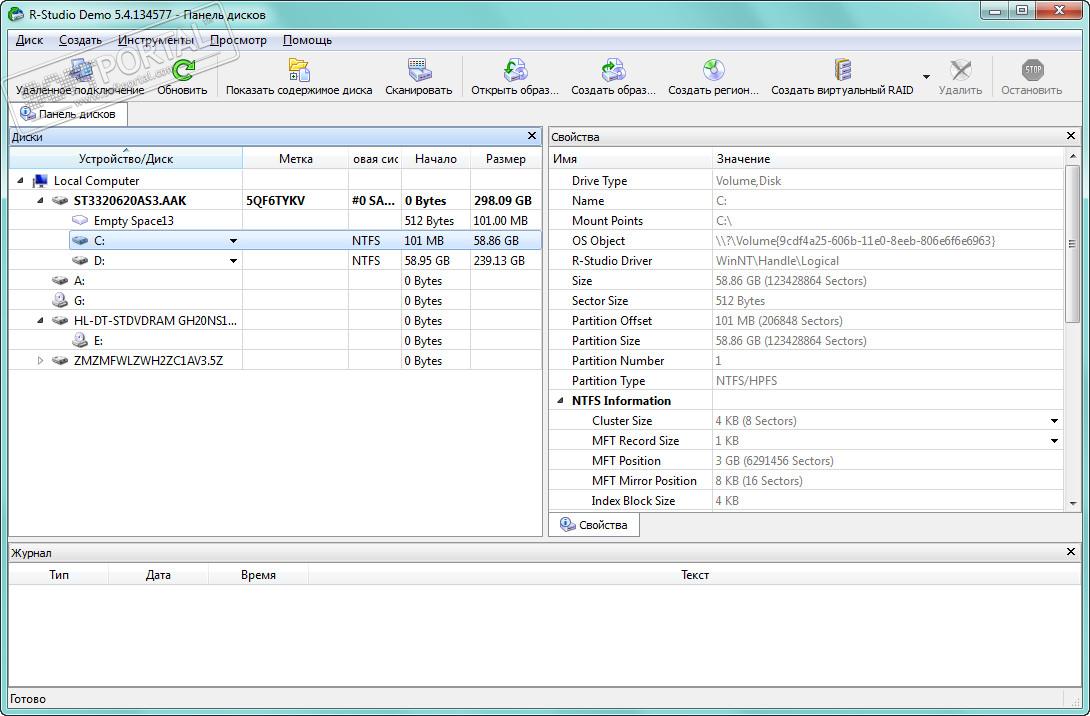
Task: Close the Журнал panel
Action: pos(1071,552)
